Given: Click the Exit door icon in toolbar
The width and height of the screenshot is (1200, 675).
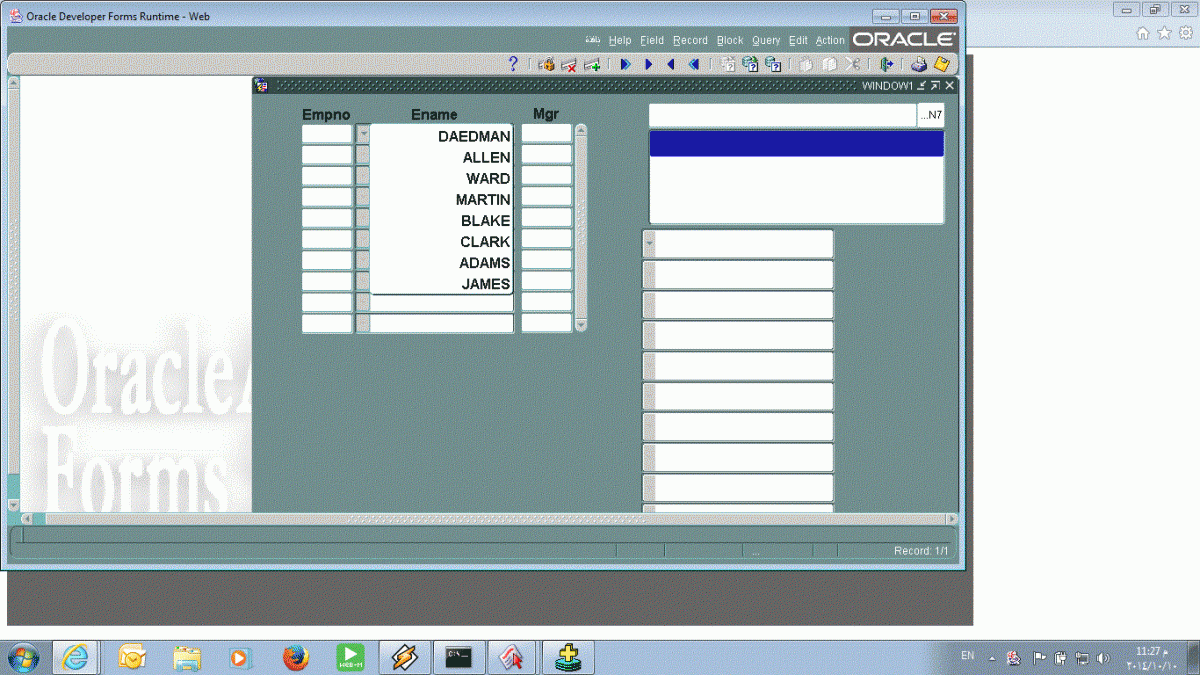Looking at the screenshot, I should [886, 64].
